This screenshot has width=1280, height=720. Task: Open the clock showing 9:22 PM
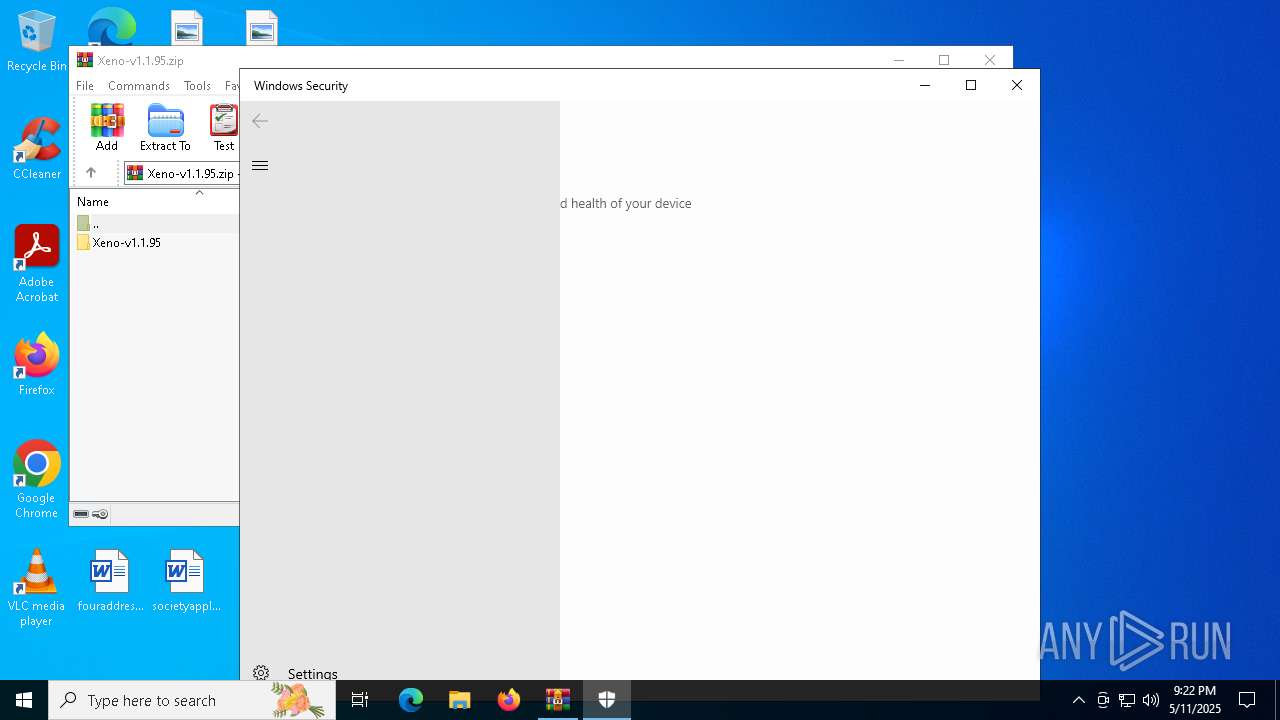[x=1195, y=700]
